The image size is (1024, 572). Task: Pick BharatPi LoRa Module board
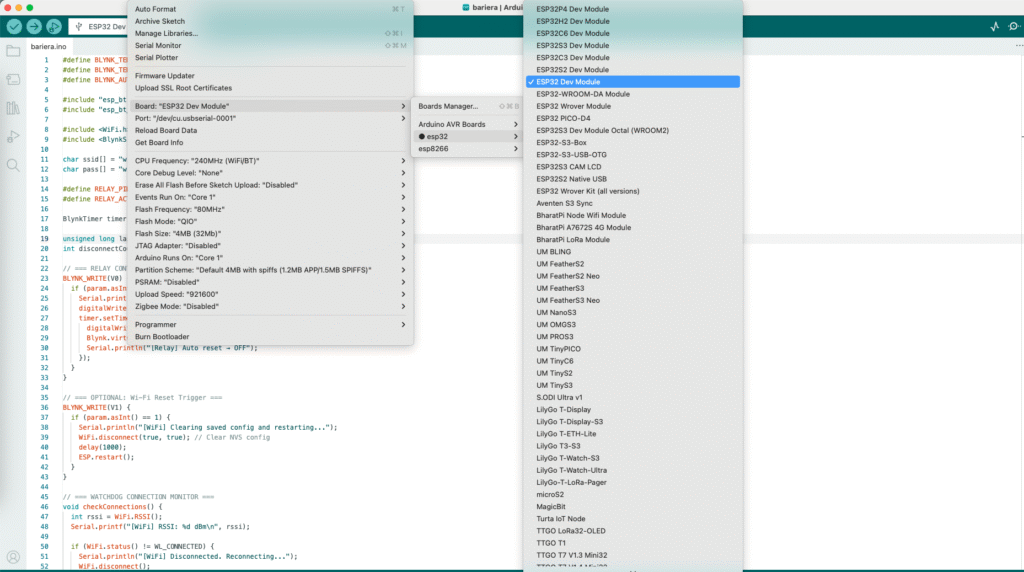tap(633, 240)
